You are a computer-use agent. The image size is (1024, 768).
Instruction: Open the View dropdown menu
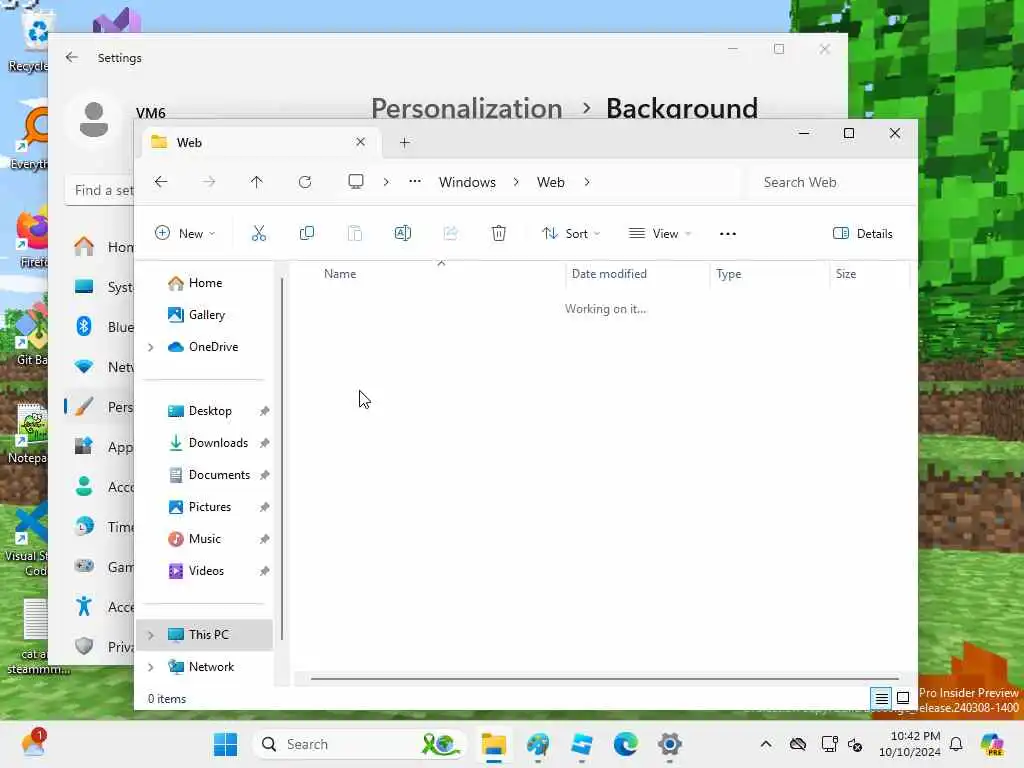tap(660, 233)
